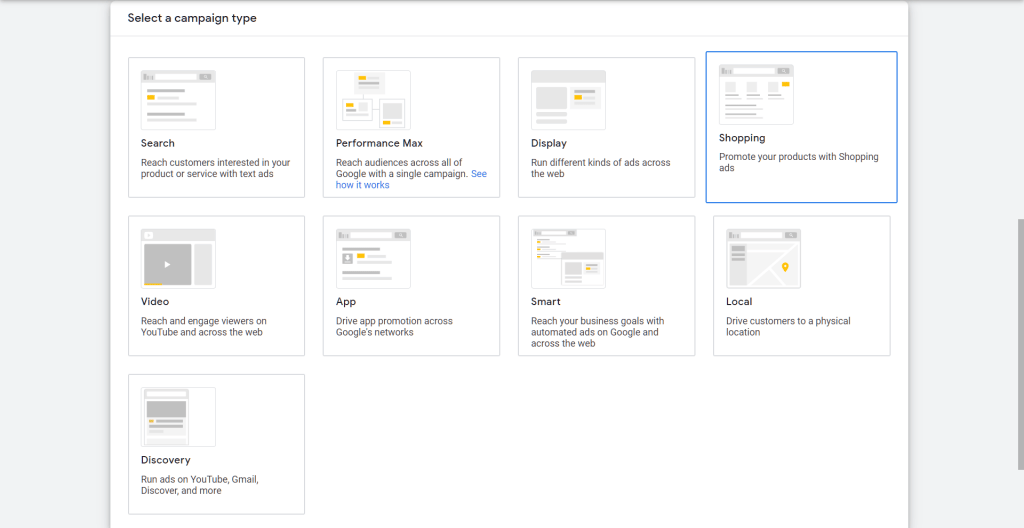Click "Drive customers to a physical location" text
Screen dimensions: 1024x528
point(788,326)
